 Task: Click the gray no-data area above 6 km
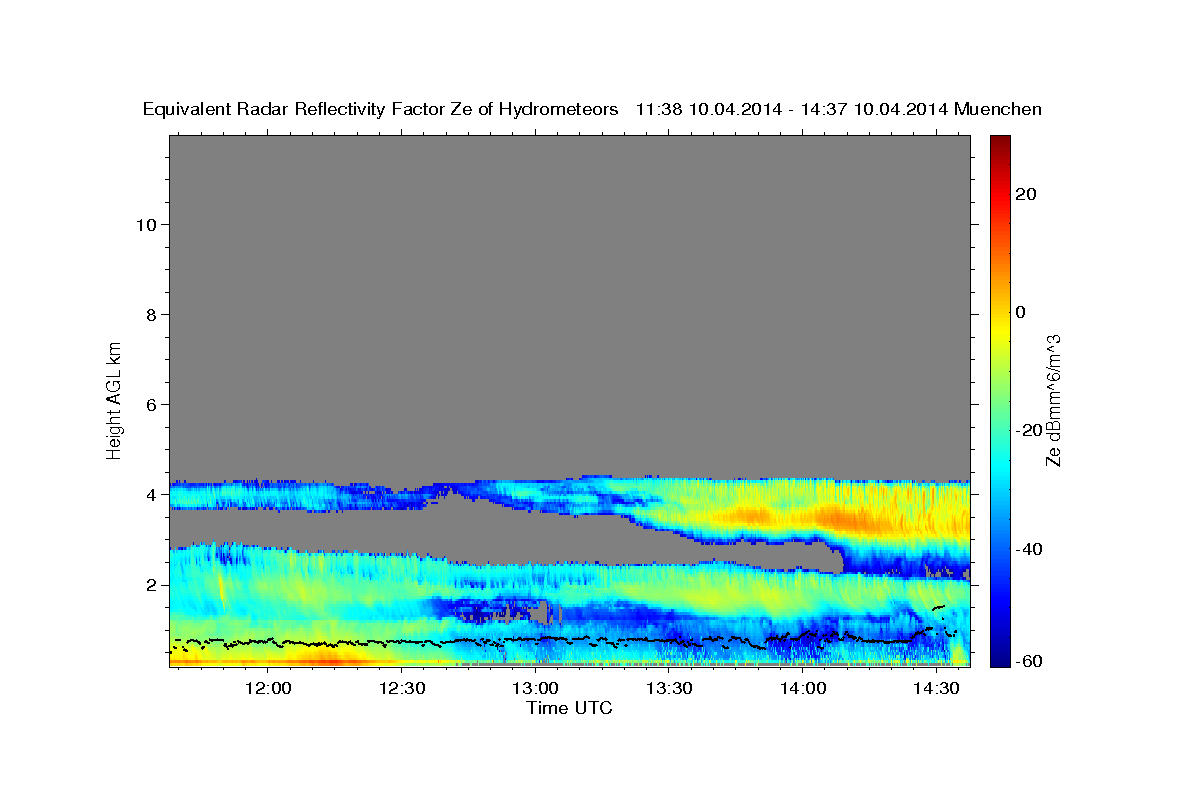[569, 270]
